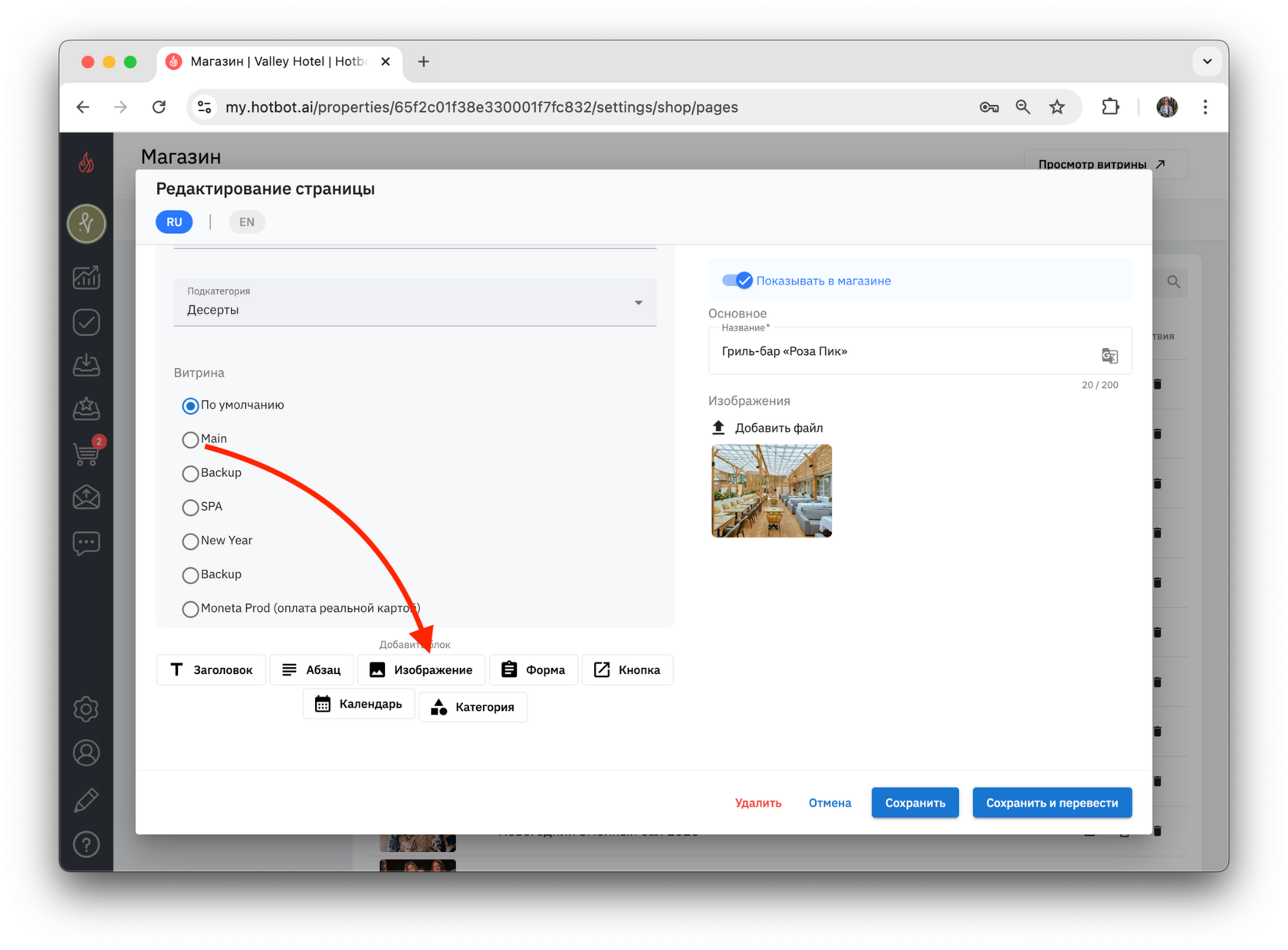1288x950 pixels.
Task: Switch to the RU language tab
Action: [174, 222]
